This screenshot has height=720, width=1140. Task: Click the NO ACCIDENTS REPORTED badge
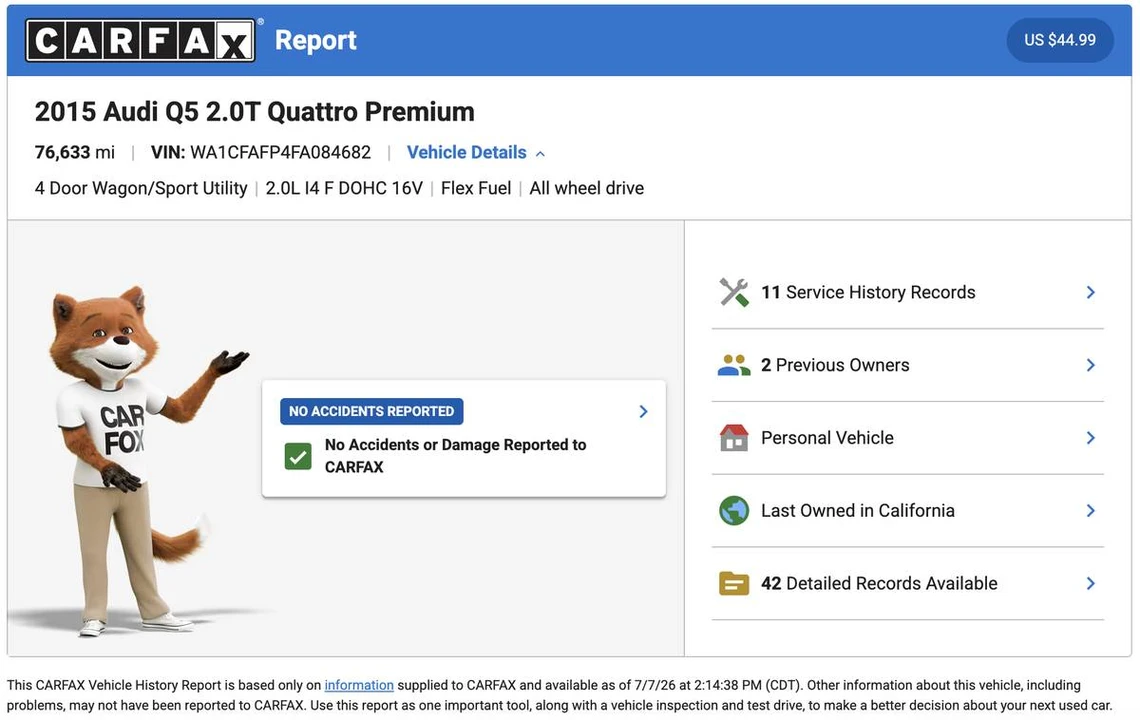372,412
